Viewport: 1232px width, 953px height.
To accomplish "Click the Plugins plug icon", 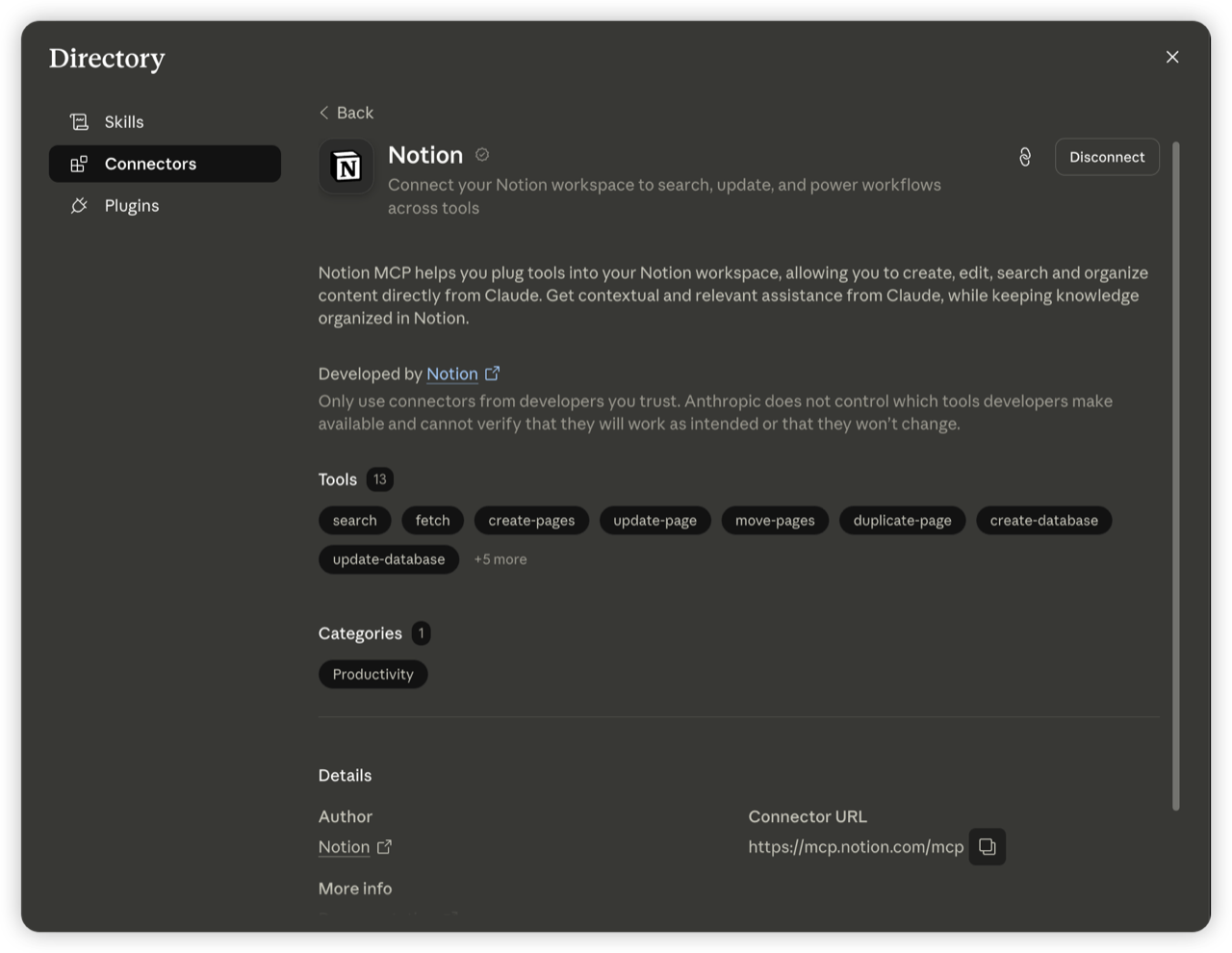I will (79, 206).
